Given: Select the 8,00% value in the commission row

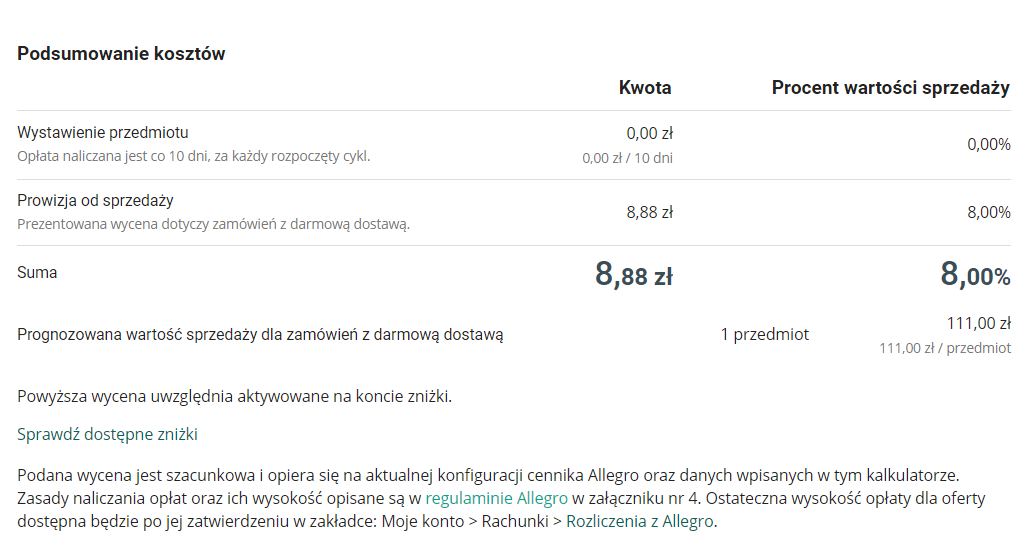Looking at the screenshot, I should [x=988, y=212].
